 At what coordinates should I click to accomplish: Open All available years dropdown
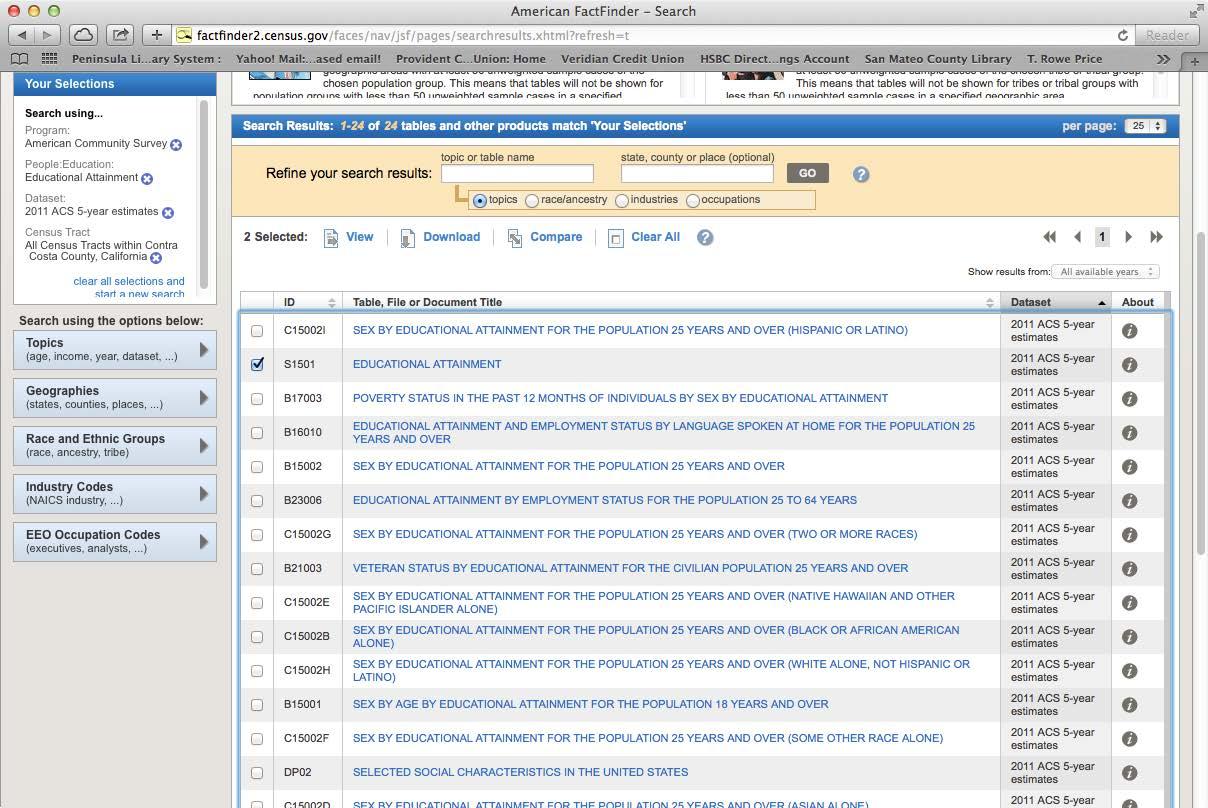click(x=1107, y=272)
